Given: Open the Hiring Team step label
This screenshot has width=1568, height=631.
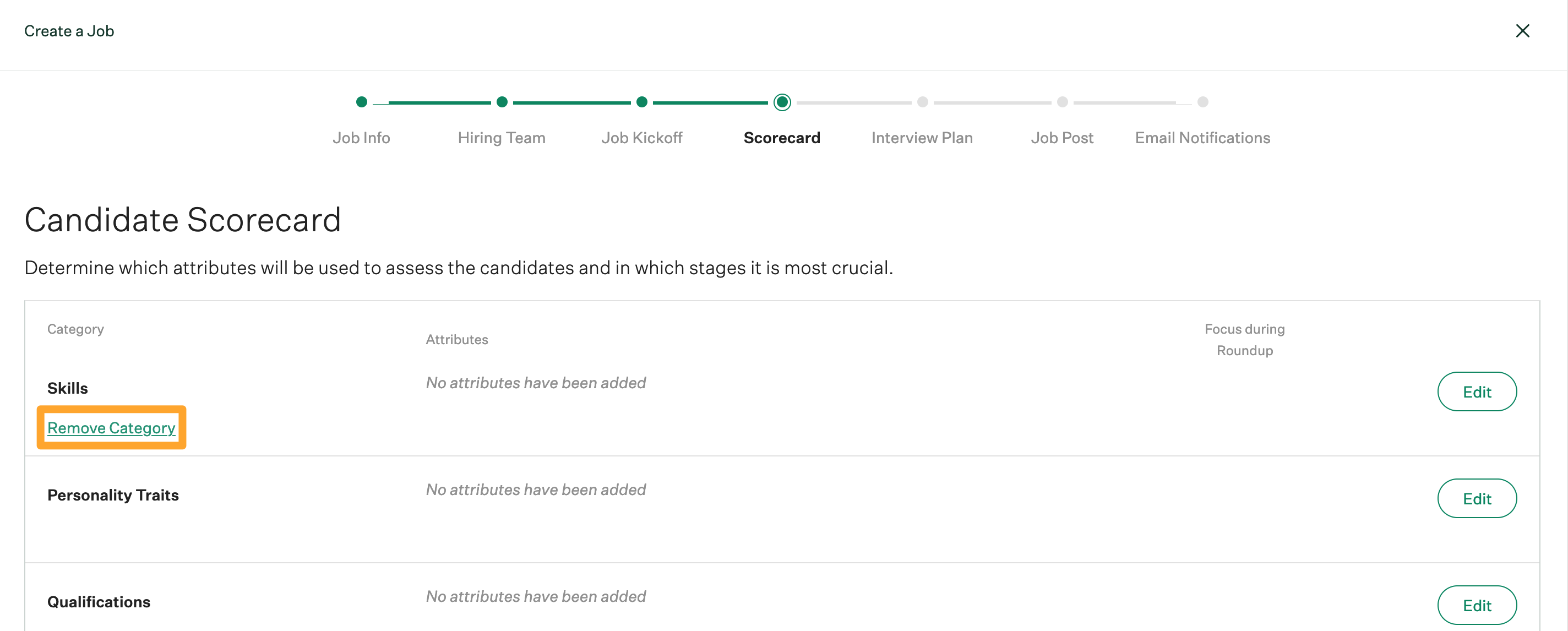Looking at the screenshot, I should click(x=501, y=138).
